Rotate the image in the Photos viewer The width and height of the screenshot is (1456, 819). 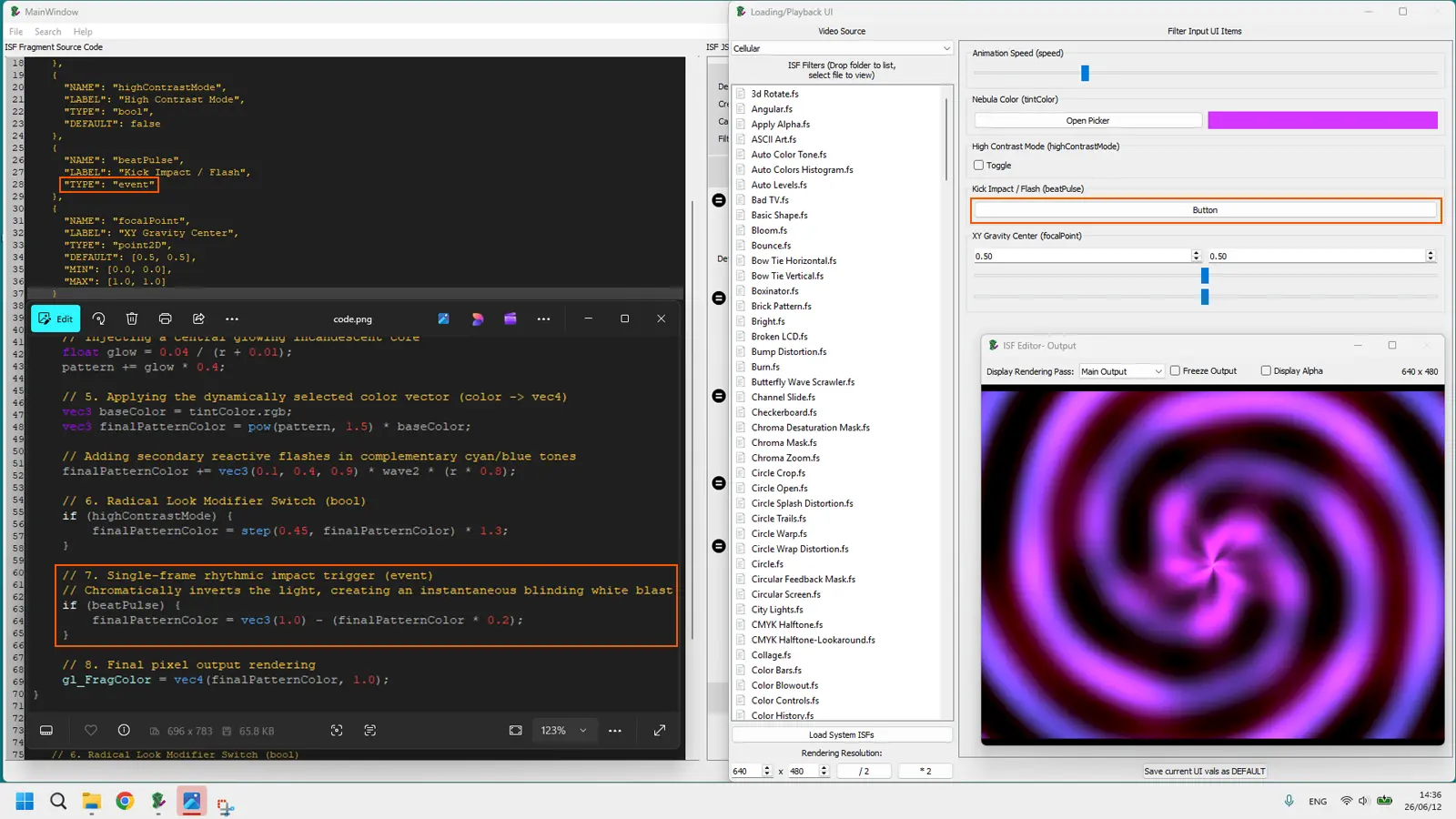(x=98, y=319)
